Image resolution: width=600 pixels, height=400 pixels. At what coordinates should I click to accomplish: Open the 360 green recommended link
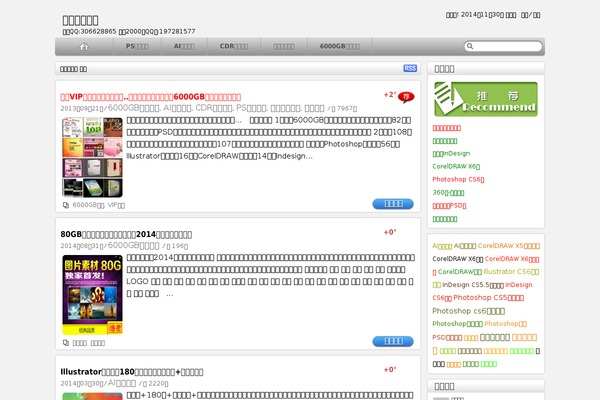(448, 193)
